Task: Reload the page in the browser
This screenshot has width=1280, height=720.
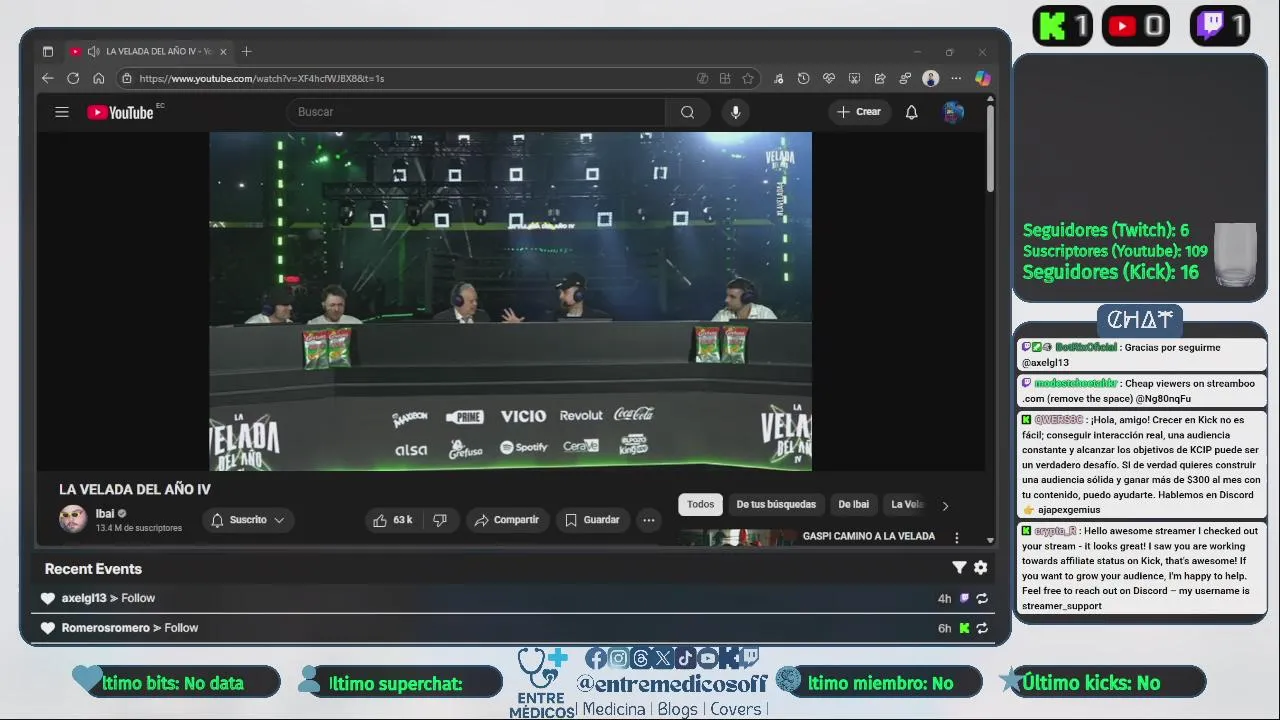Action: point(73,78)
